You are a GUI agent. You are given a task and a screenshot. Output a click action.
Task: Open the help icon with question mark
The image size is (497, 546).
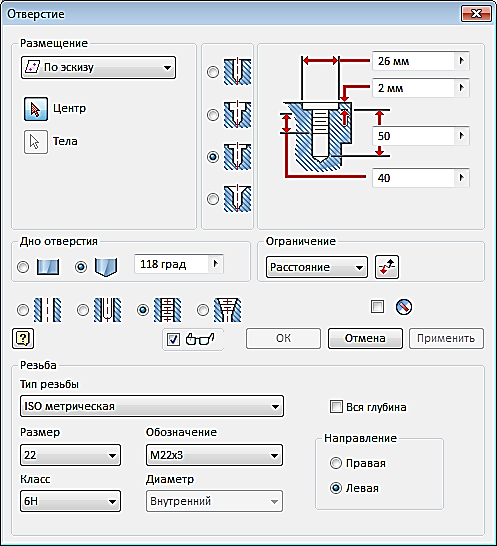click(x=23, y=338)
